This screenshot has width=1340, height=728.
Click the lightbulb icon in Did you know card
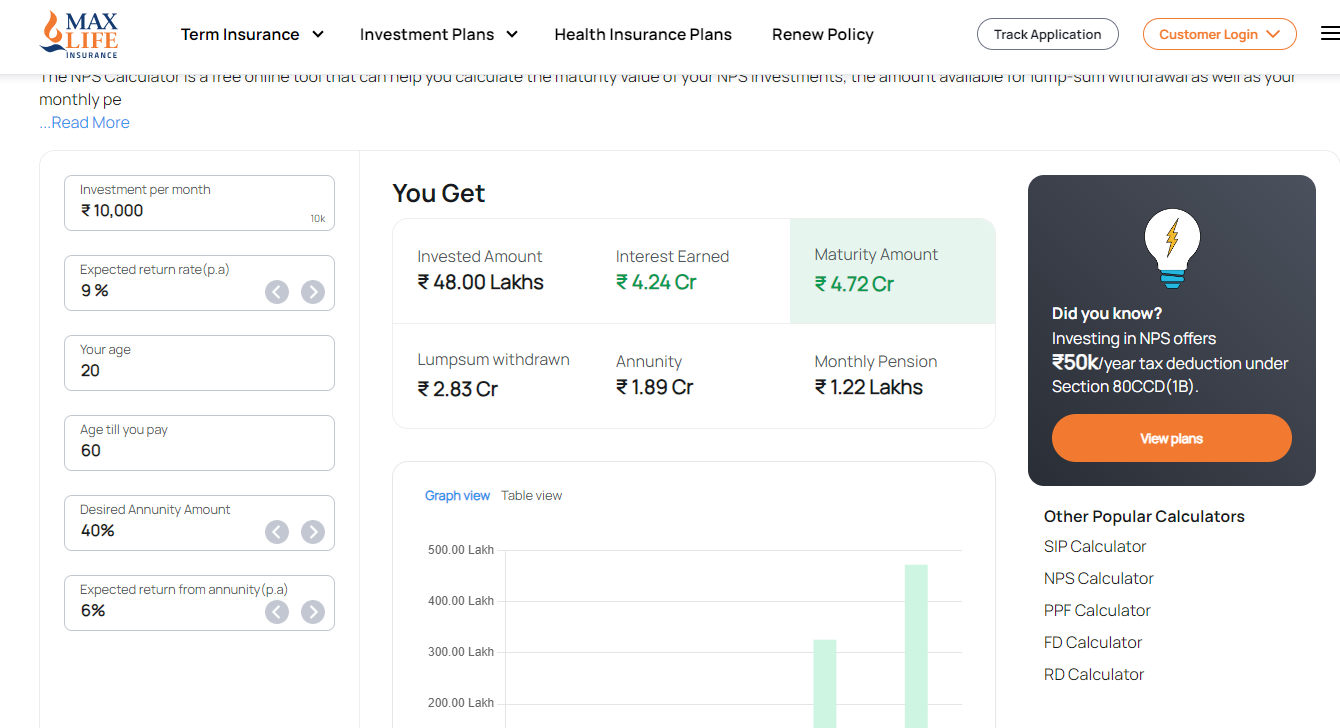pyautogui.click(x=1171, y=248)
